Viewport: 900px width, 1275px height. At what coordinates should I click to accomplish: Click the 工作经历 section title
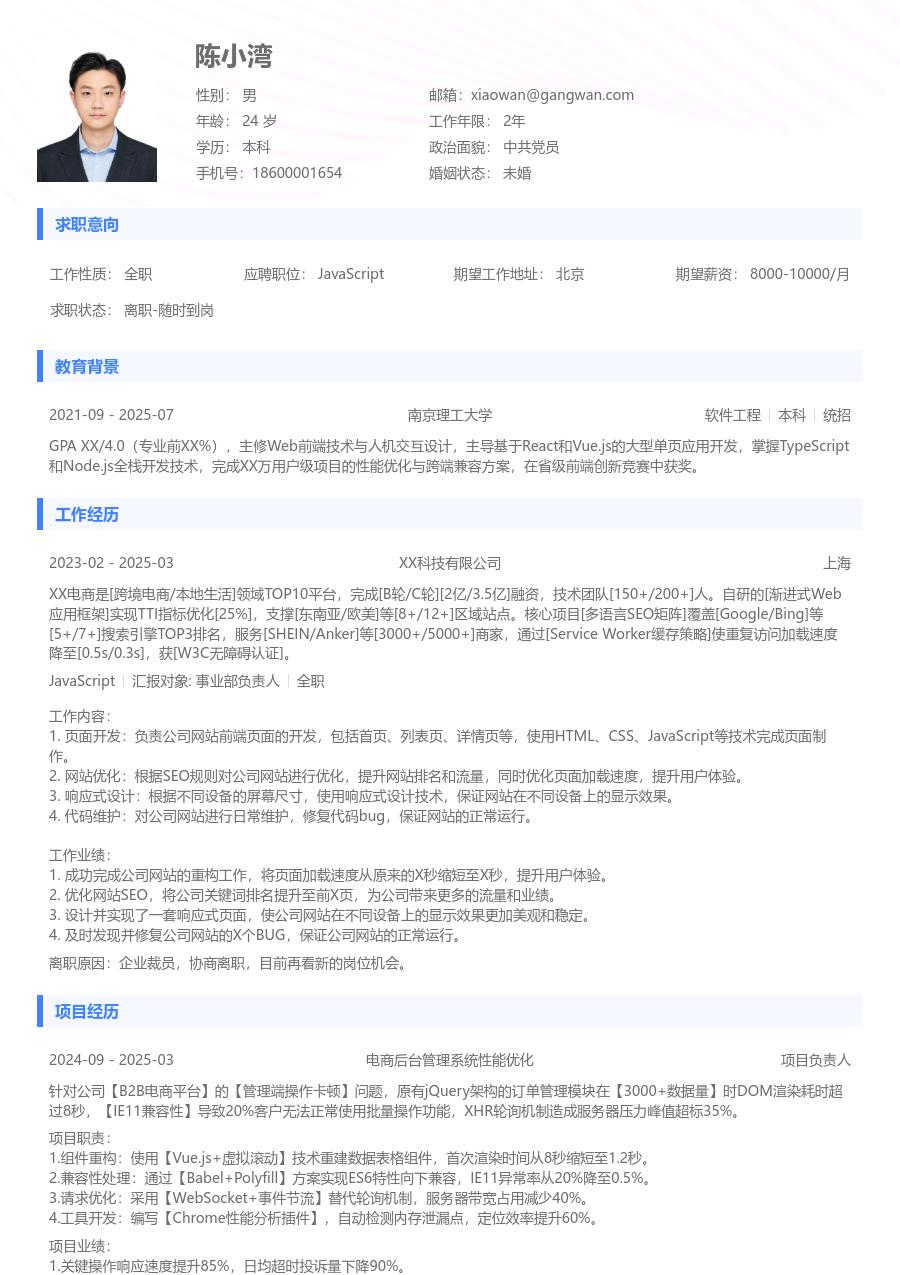point(86,514)
